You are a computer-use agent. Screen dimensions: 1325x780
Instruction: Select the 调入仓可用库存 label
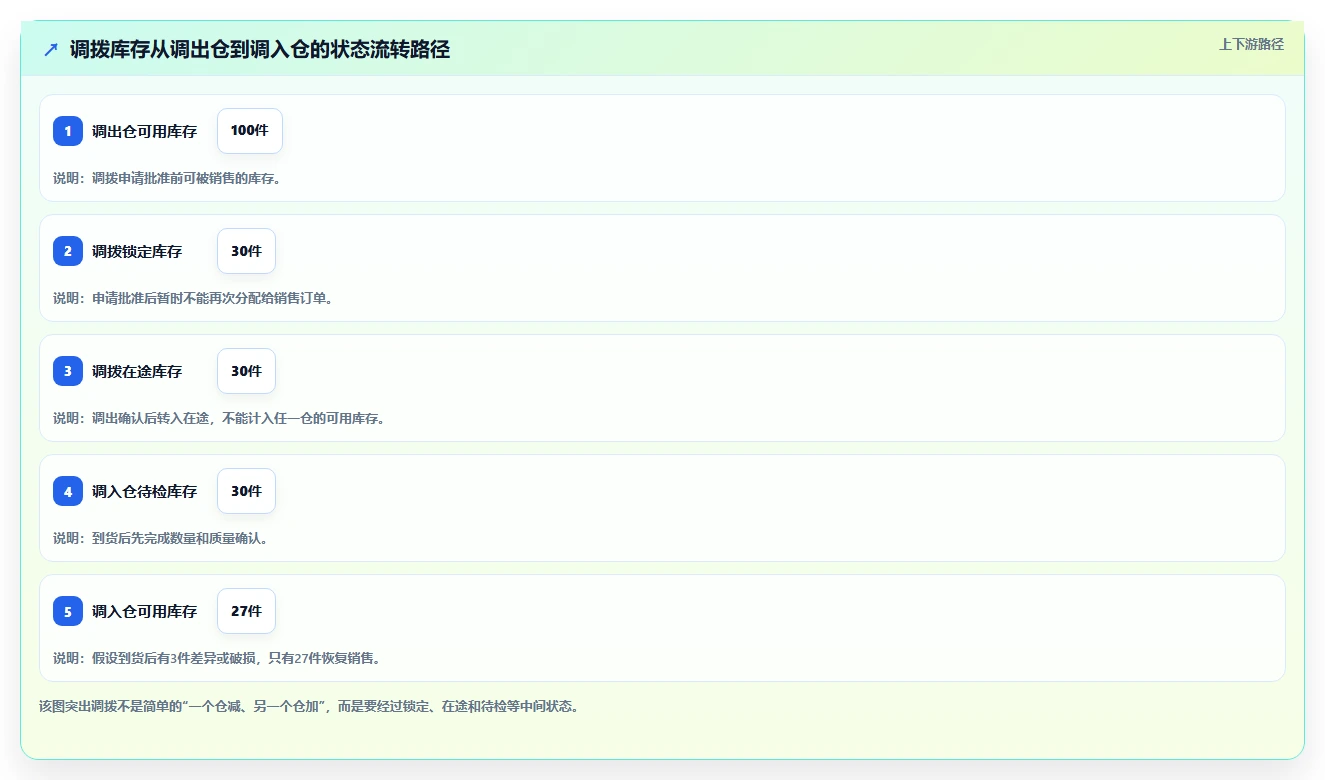coord(145,611)
